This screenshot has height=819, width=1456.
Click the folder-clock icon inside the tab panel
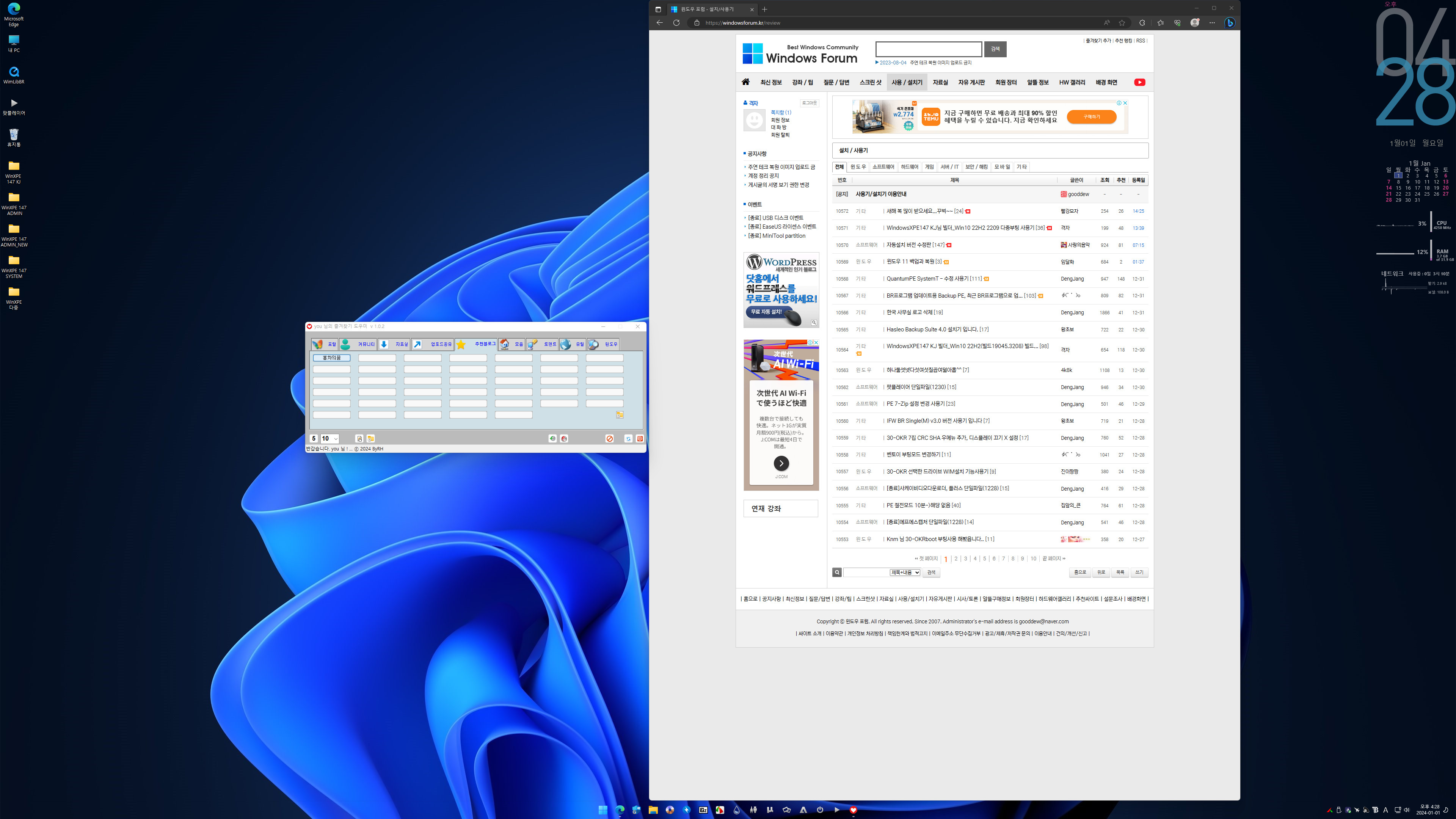pos(620,415)
